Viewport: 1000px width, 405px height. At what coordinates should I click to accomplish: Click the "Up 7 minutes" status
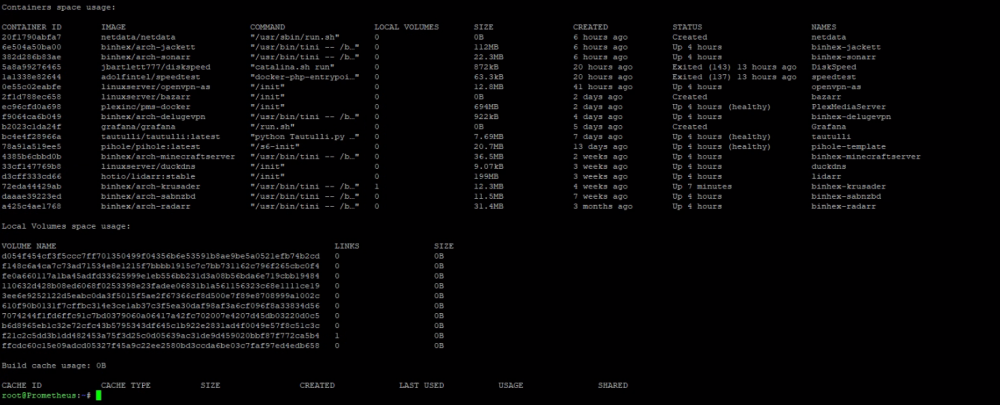(x=702, y=186)
